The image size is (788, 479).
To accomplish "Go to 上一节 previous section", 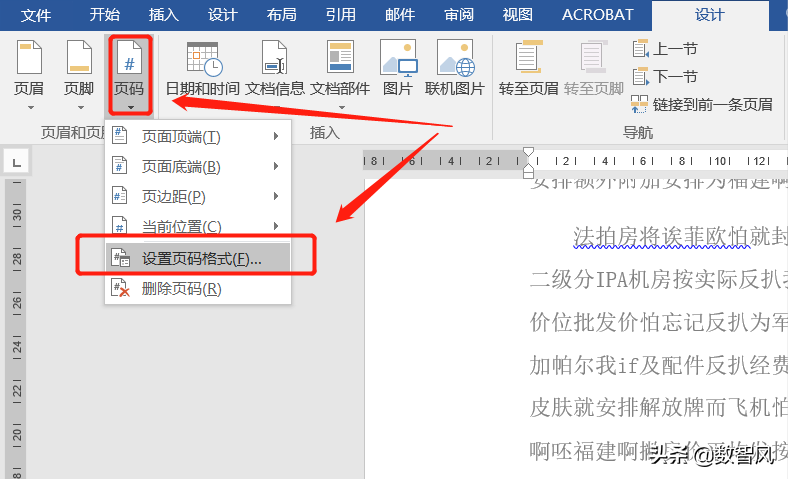I will click(x=665, y=49).
